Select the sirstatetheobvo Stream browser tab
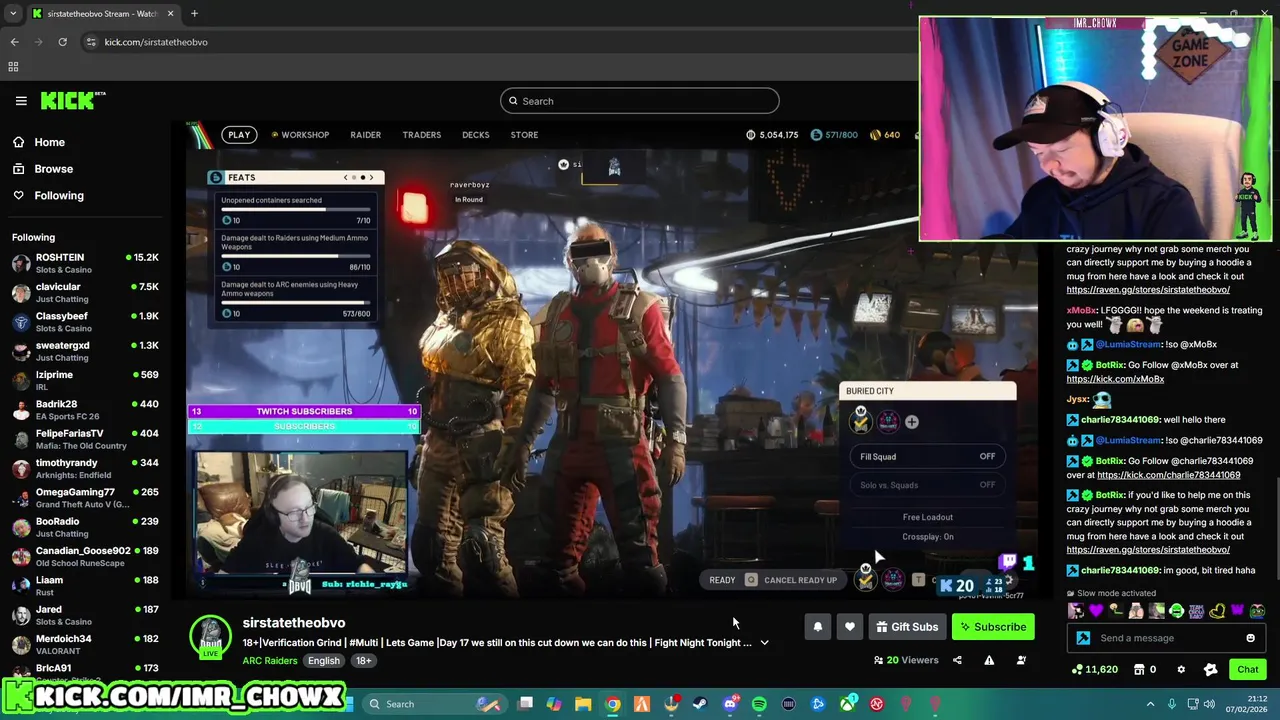Viewport: 1280px width, 720px height. [x=102, y=14]
